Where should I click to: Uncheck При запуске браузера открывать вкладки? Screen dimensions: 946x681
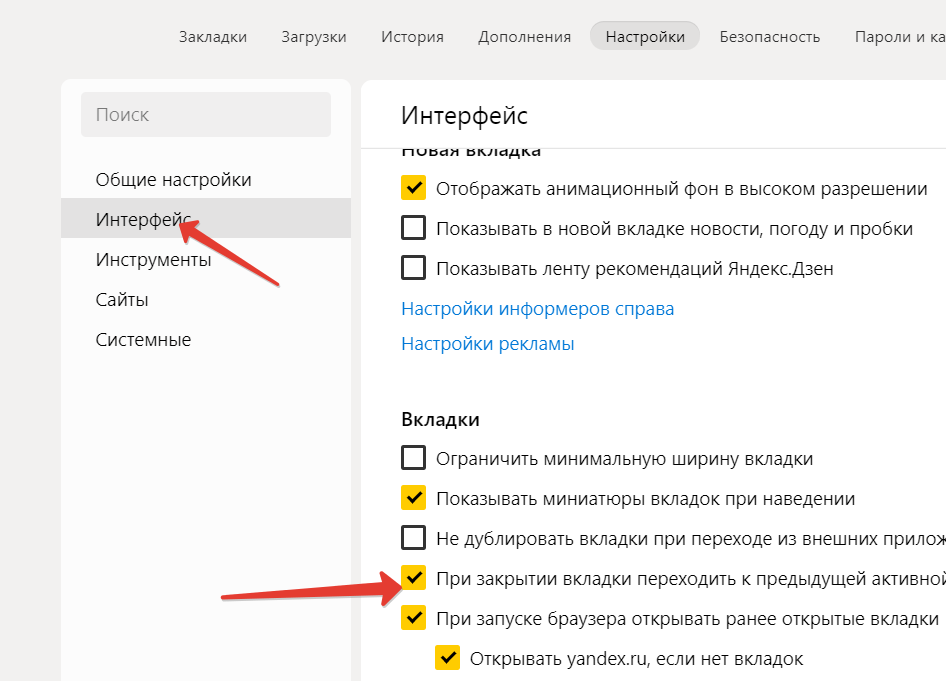(413, 618)
